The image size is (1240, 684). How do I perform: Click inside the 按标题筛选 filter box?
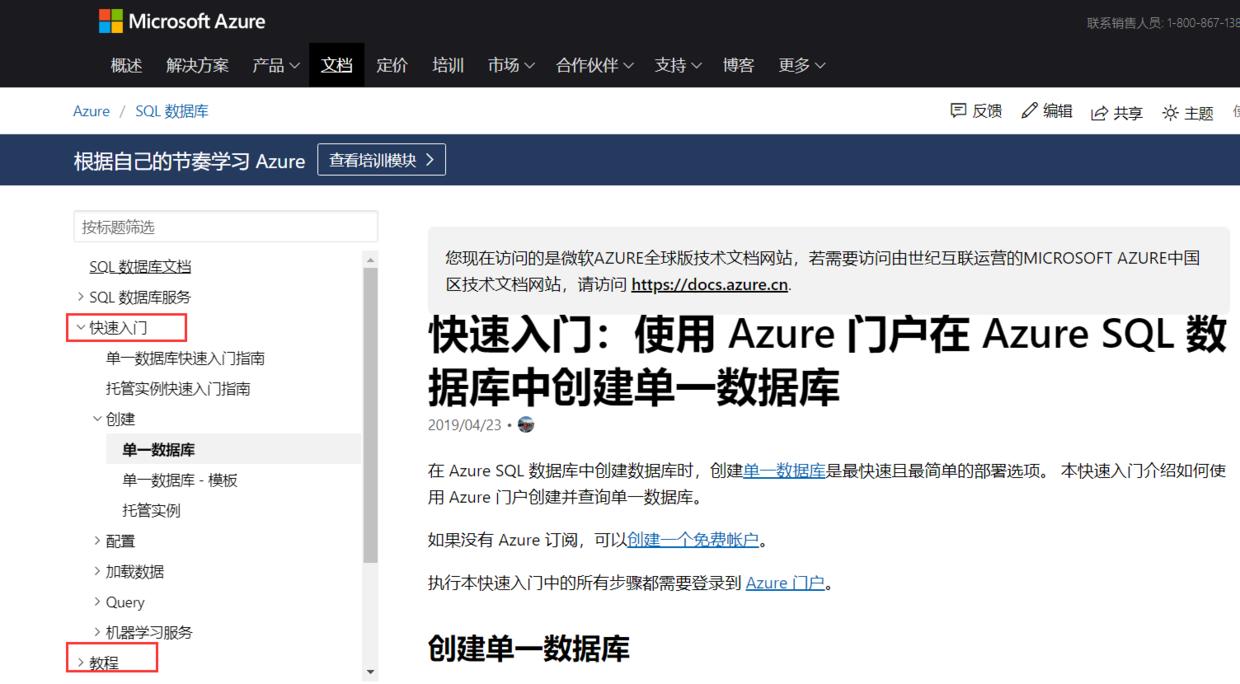click(x=225, y=226)
